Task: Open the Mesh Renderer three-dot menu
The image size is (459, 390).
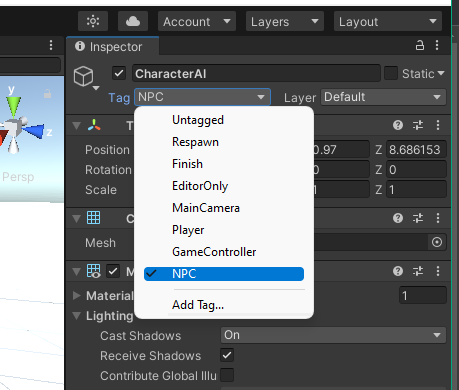Action: click(x=438, y=271)
